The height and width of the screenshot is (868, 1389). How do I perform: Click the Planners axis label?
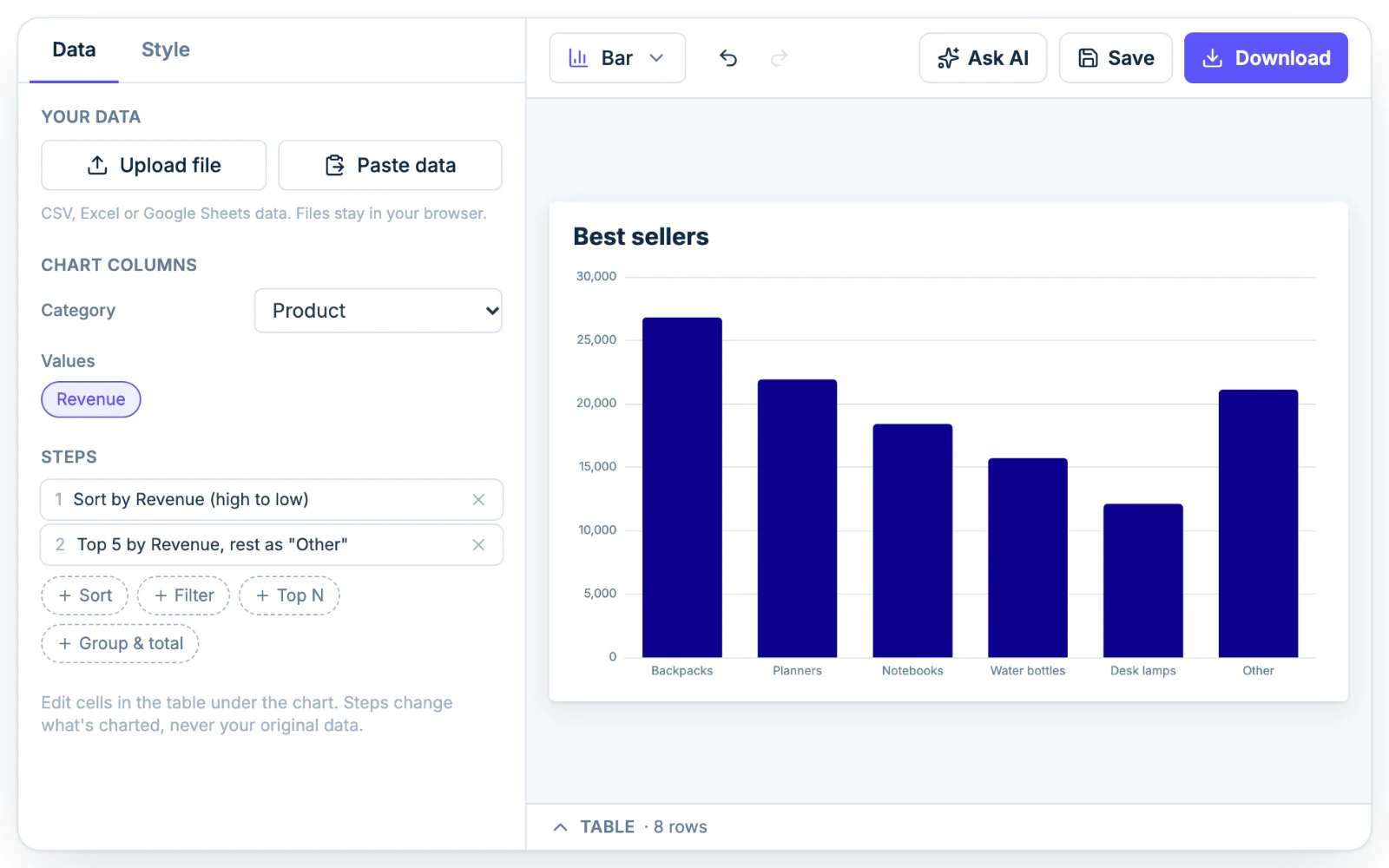point(797,671)
